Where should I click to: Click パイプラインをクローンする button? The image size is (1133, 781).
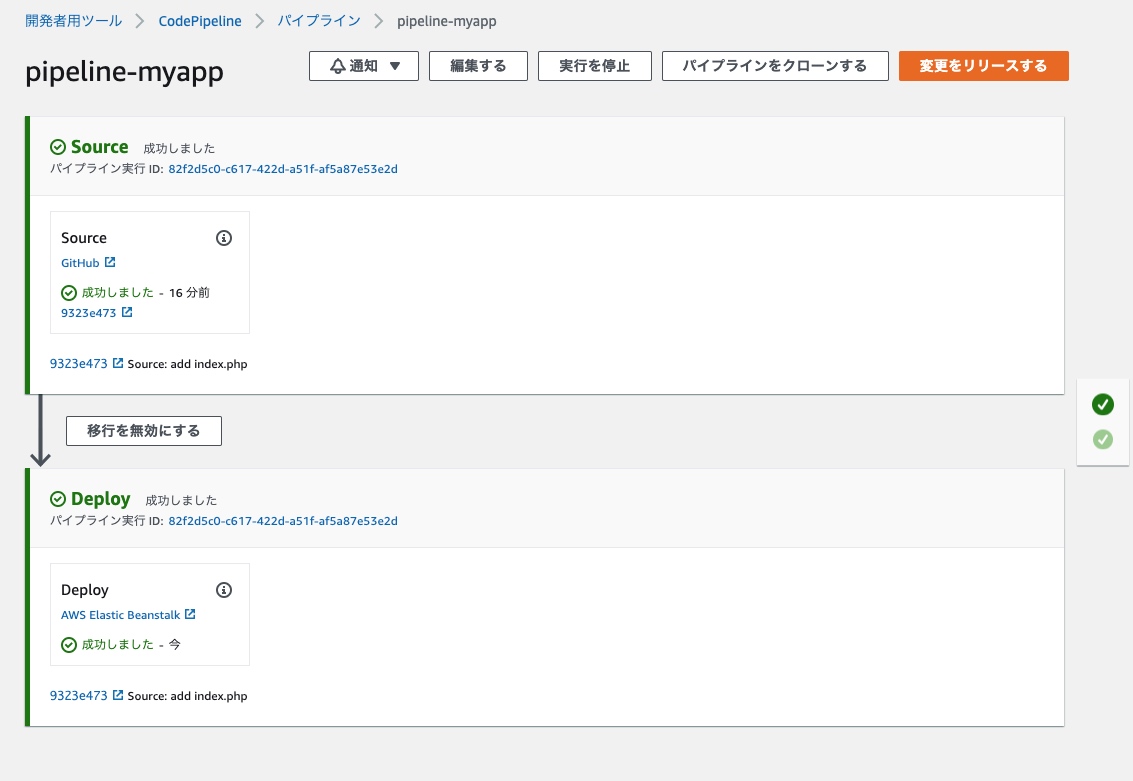[x=774, y=66]
